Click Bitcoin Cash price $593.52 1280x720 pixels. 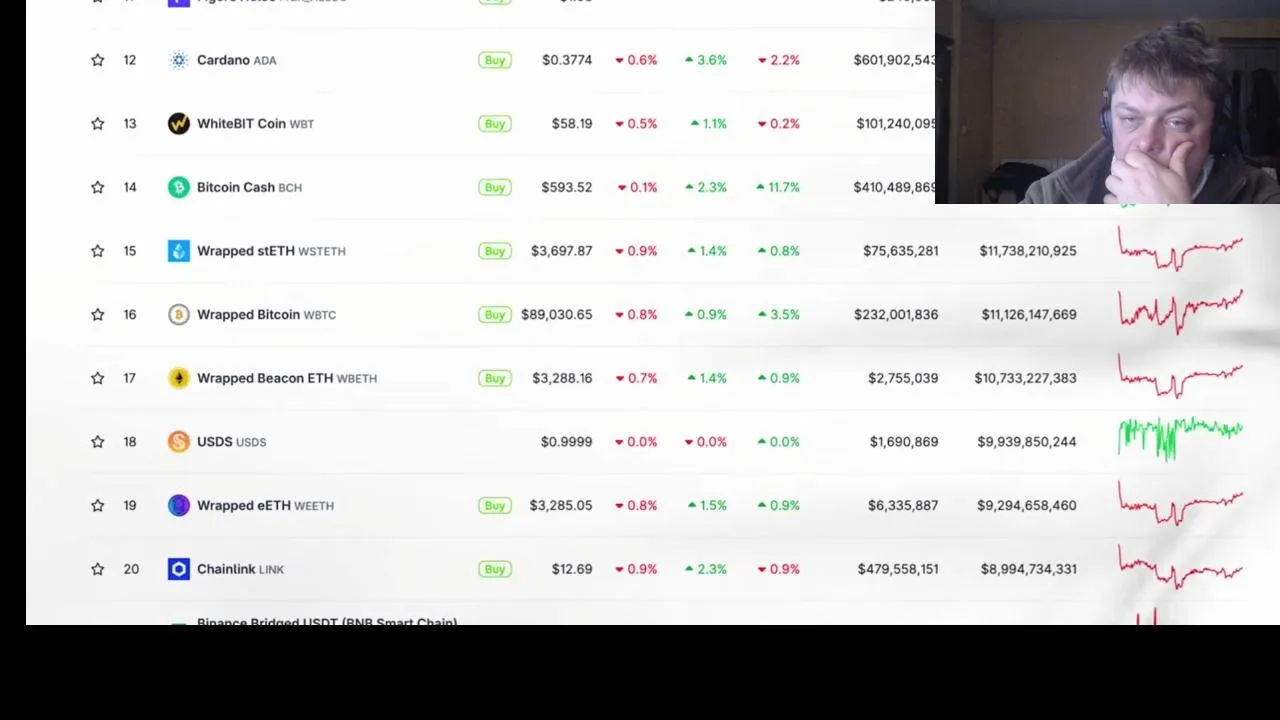pos(567,187)
